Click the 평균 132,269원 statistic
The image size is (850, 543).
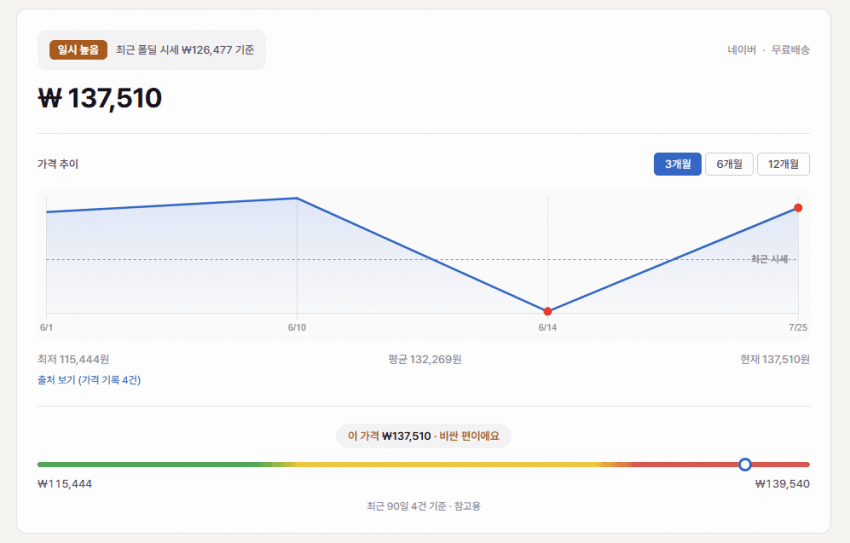[x=424, y=359]
